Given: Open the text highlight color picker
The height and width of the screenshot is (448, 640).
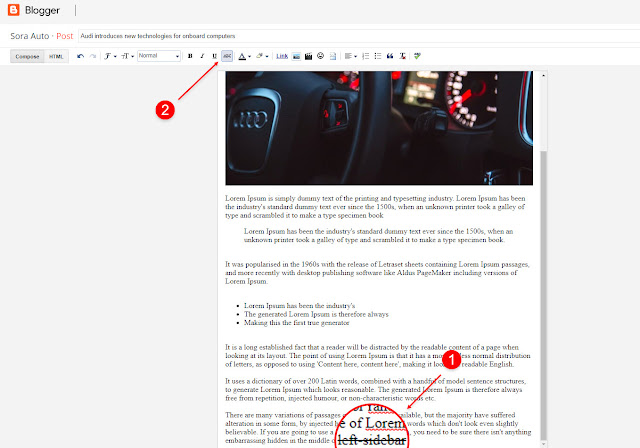Looking at the screenshot, I should coord(262,56).
